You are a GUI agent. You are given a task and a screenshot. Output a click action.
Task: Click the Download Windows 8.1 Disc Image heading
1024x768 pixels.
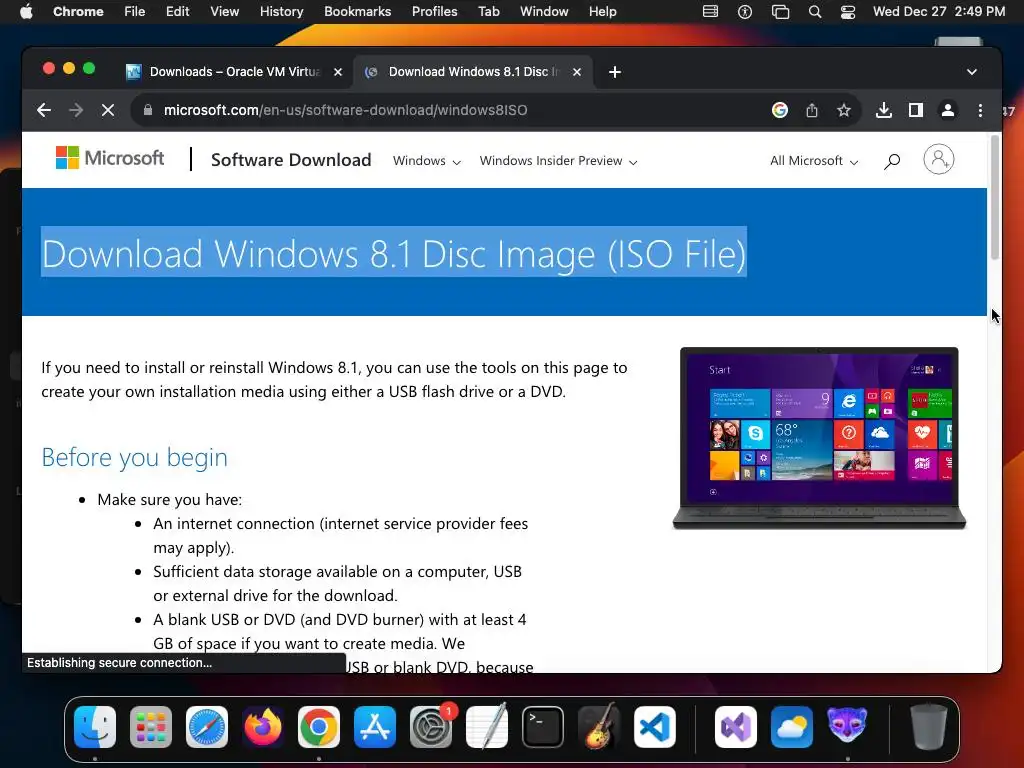point(394,253)
